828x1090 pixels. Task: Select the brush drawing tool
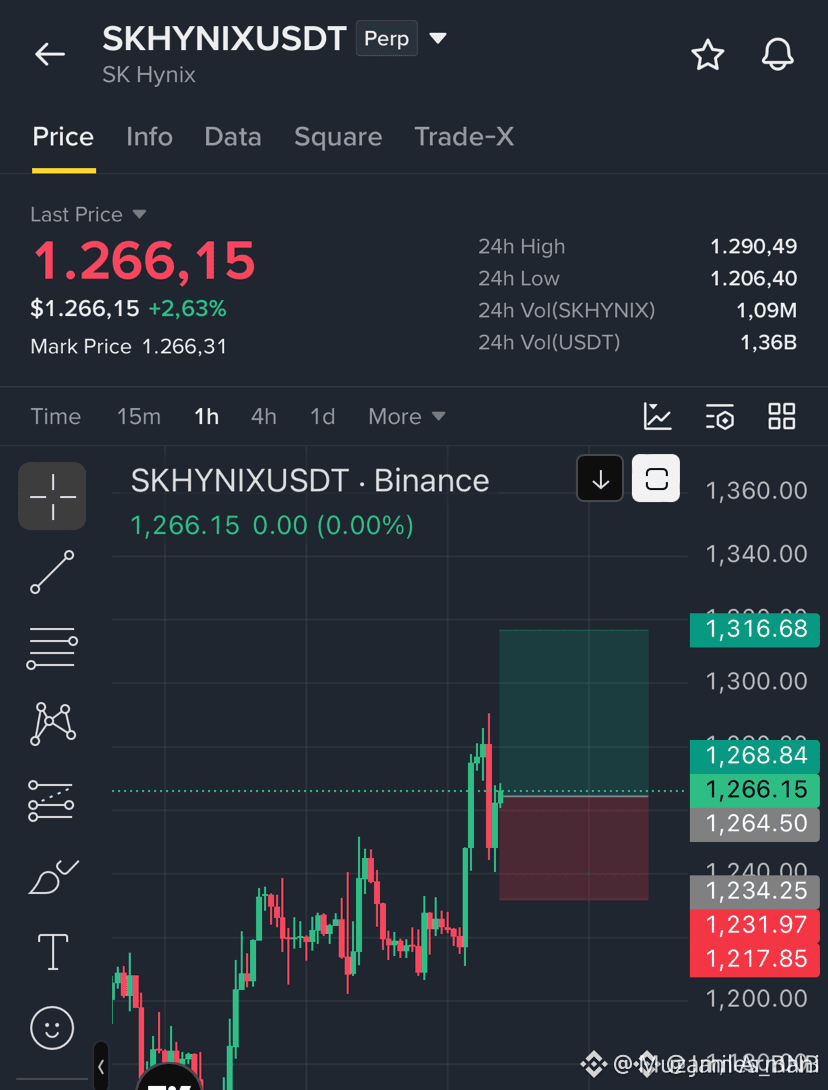54,877
